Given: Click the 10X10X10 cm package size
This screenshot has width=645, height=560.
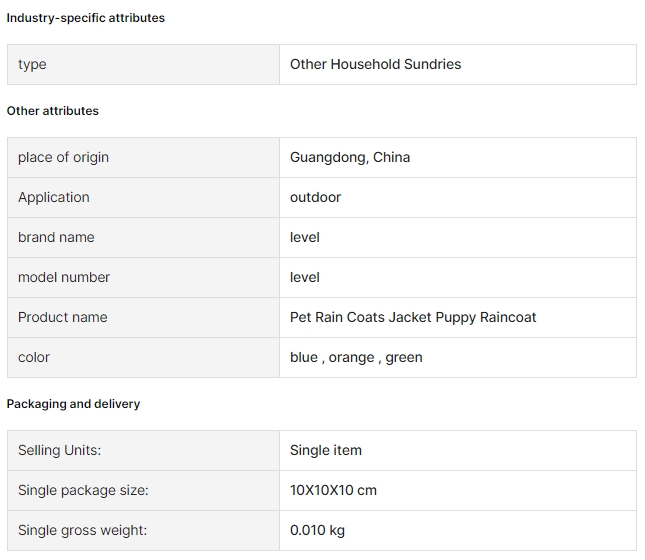Looking at the screenshot, I should (333, 490).
